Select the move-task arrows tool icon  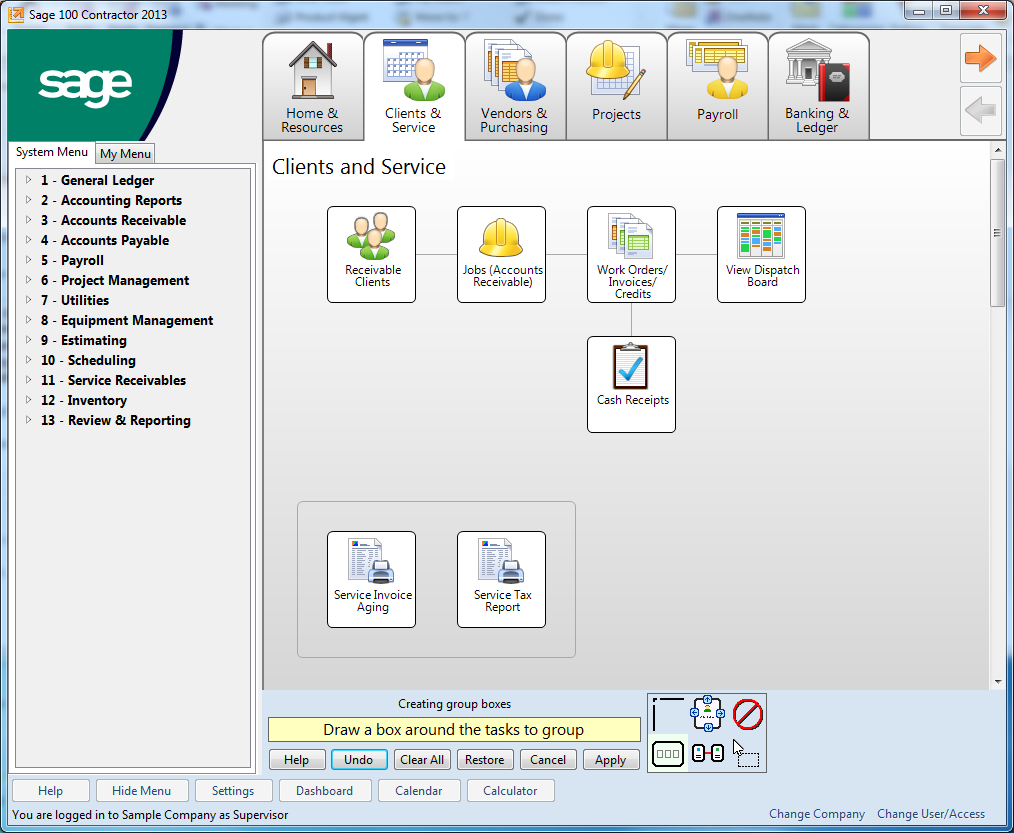pyautogui.click(x=707, y=713)
